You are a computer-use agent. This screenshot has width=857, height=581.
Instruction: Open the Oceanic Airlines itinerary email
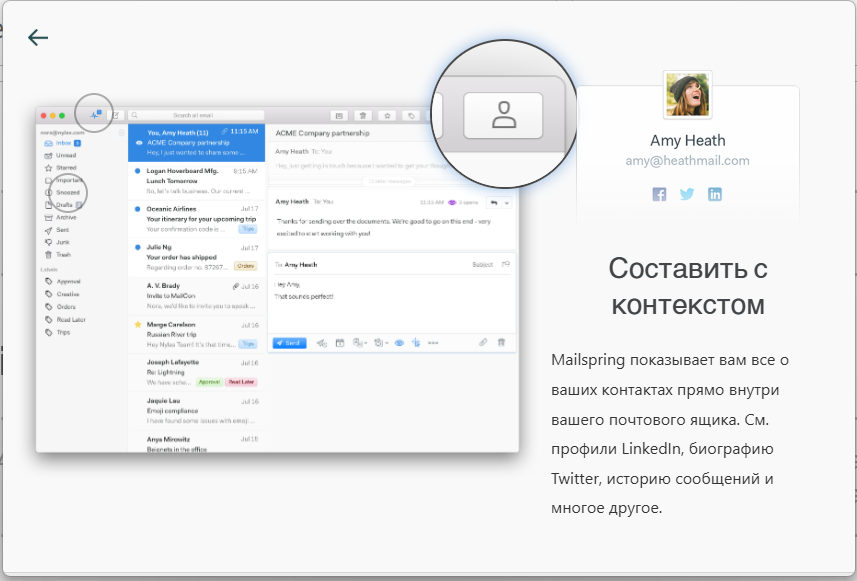[x=196, y=219]
